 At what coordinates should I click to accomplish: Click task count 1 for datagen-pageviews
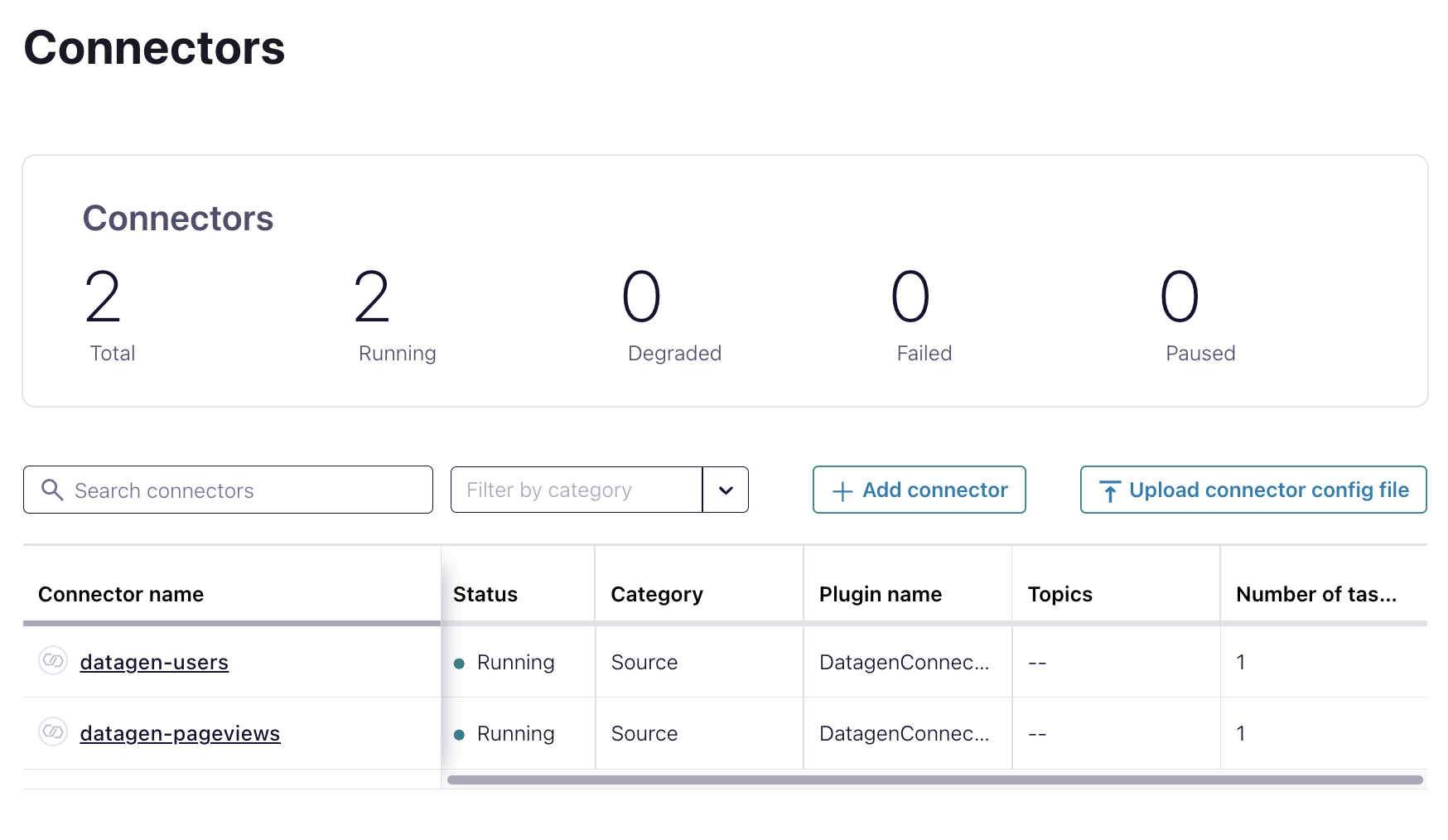tap(1241, 733)
